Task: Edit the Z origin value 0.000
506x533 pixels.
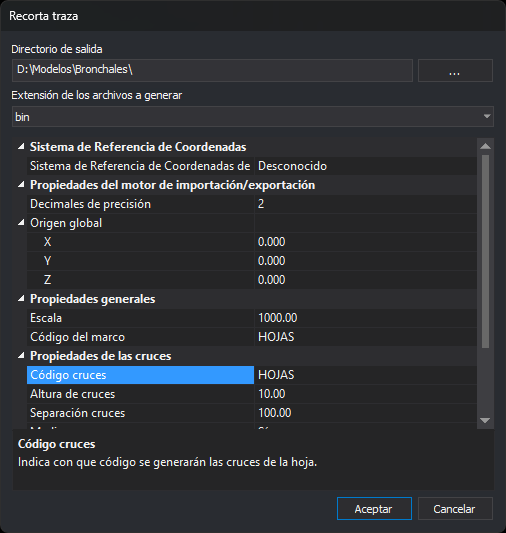Action: click(365, 280)
